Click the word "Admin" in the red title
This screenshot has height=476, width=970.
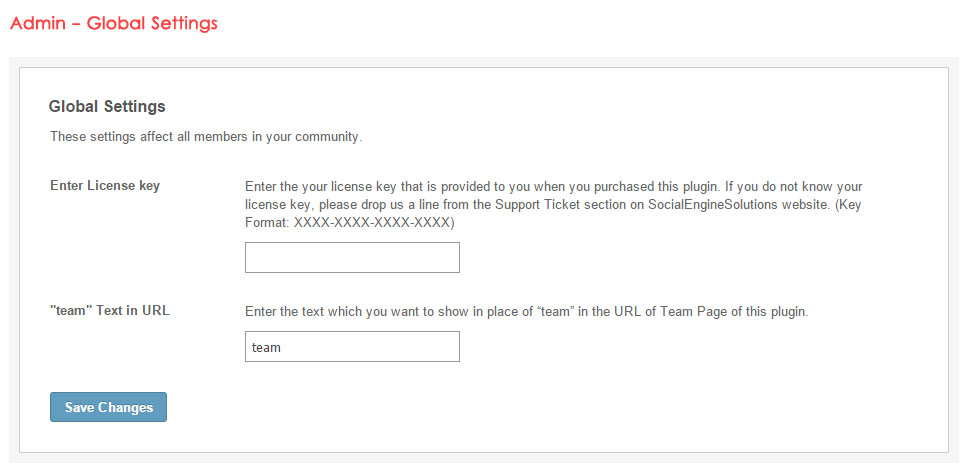pyautogui.click(x=35, y=22)
